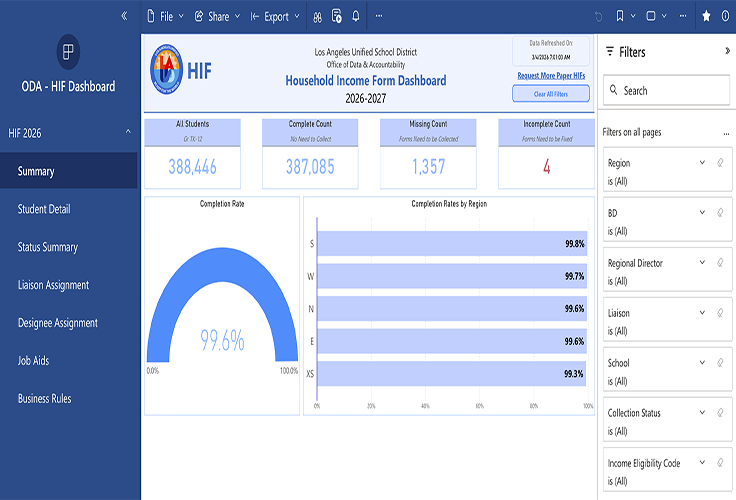Expand the bookmark dropdown arrow

pos(633,16)
